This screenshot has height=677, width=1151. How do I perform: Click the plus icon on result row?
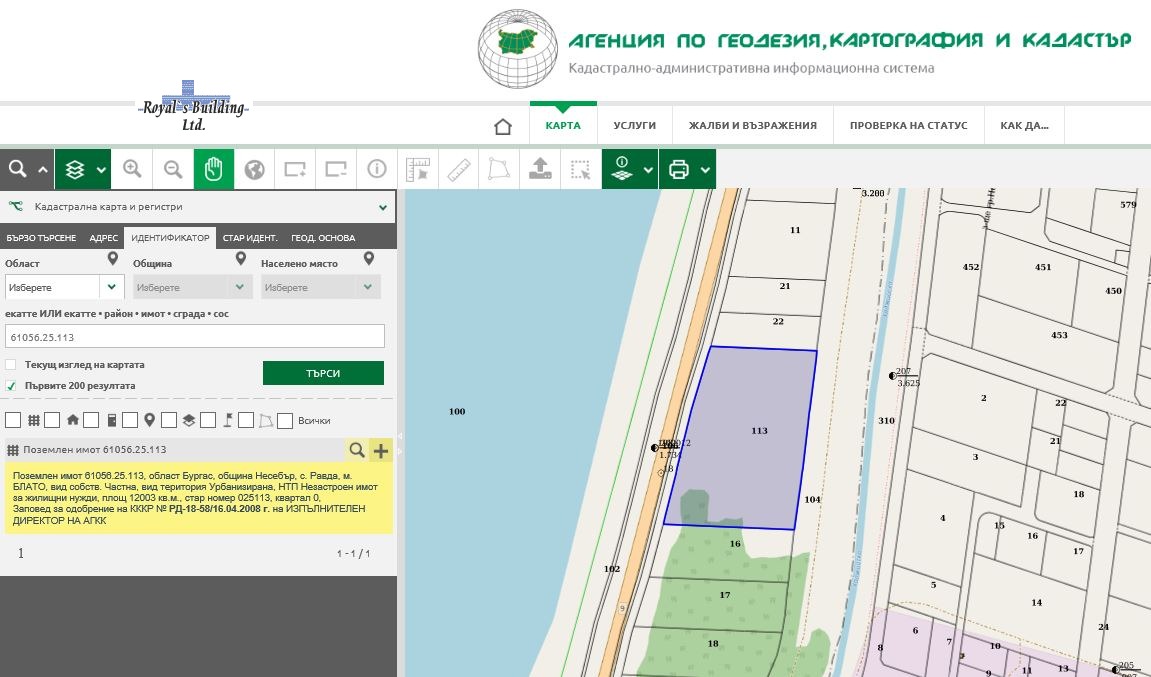tap(381, 451)
